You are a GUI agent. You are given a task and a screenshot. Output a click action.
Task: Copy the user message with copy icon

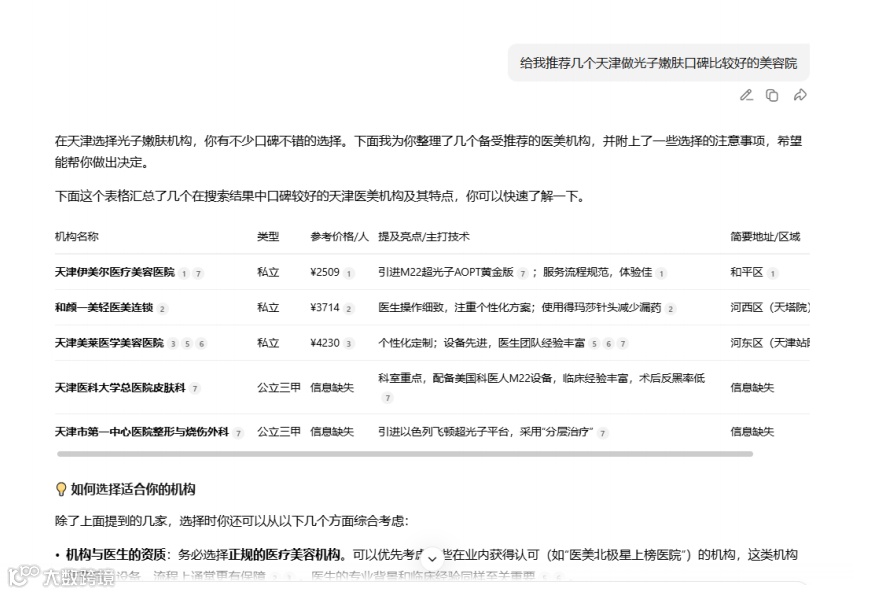[x=772, y=96]
